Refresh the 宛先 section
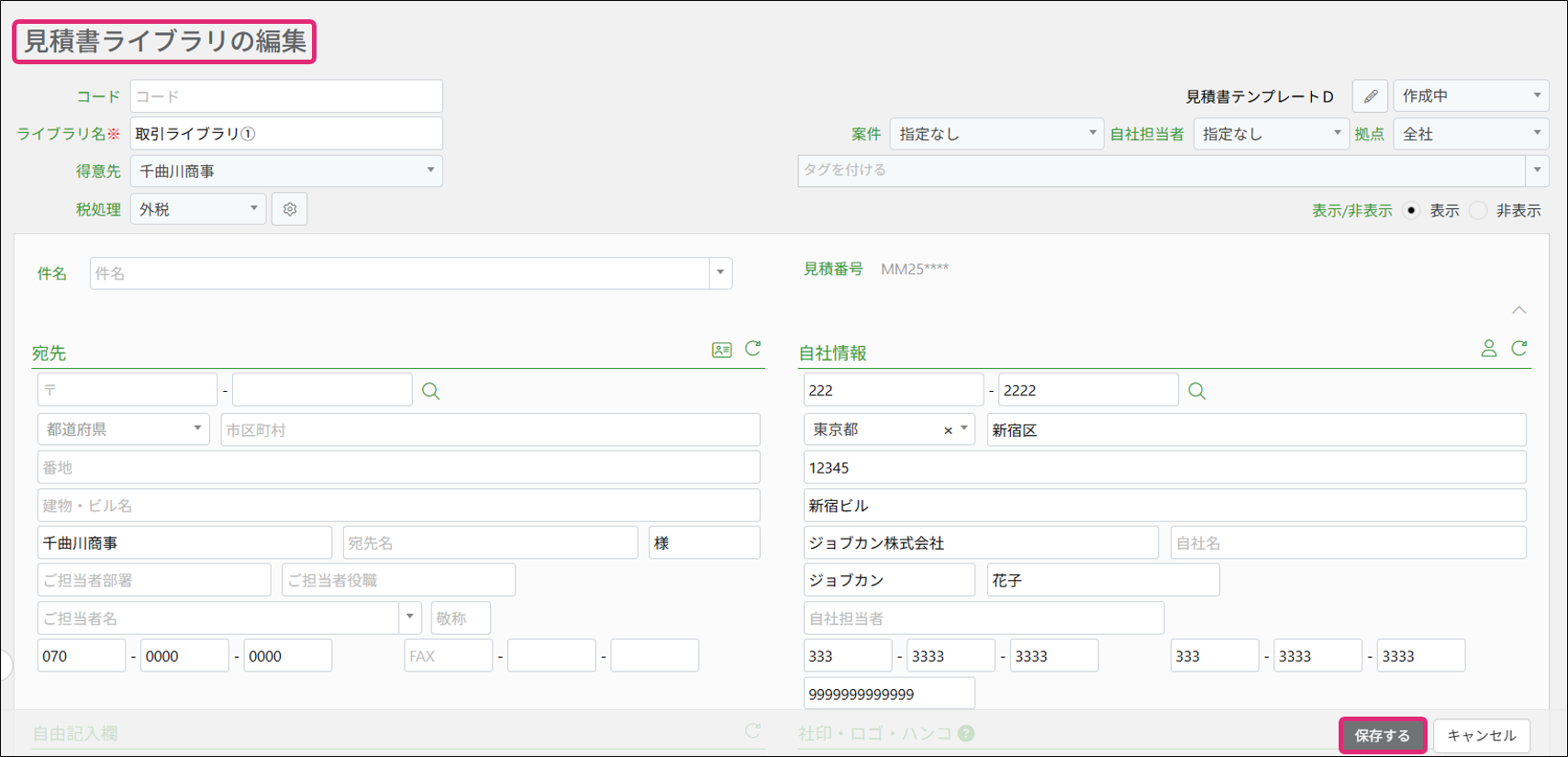 (x=753, y=349)
